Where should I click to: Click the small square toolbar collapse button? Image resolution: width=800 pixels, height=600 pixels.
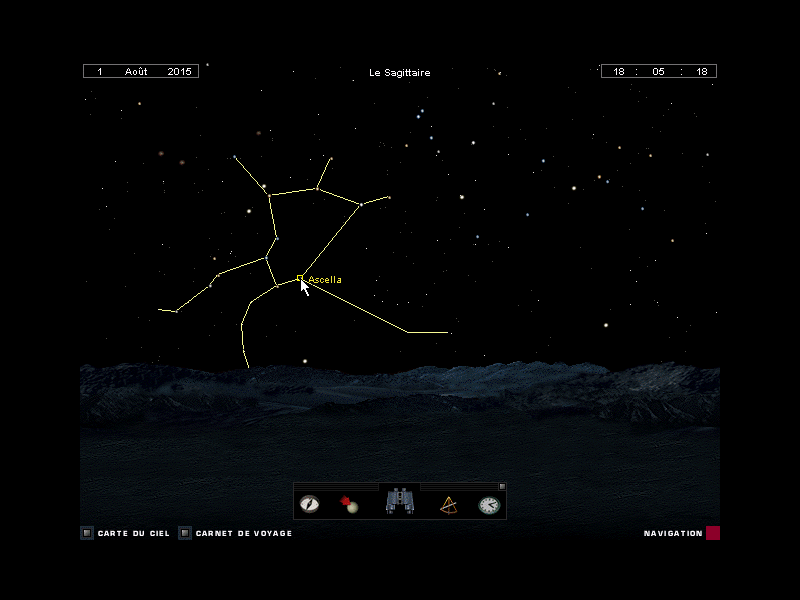pos(502,487)
